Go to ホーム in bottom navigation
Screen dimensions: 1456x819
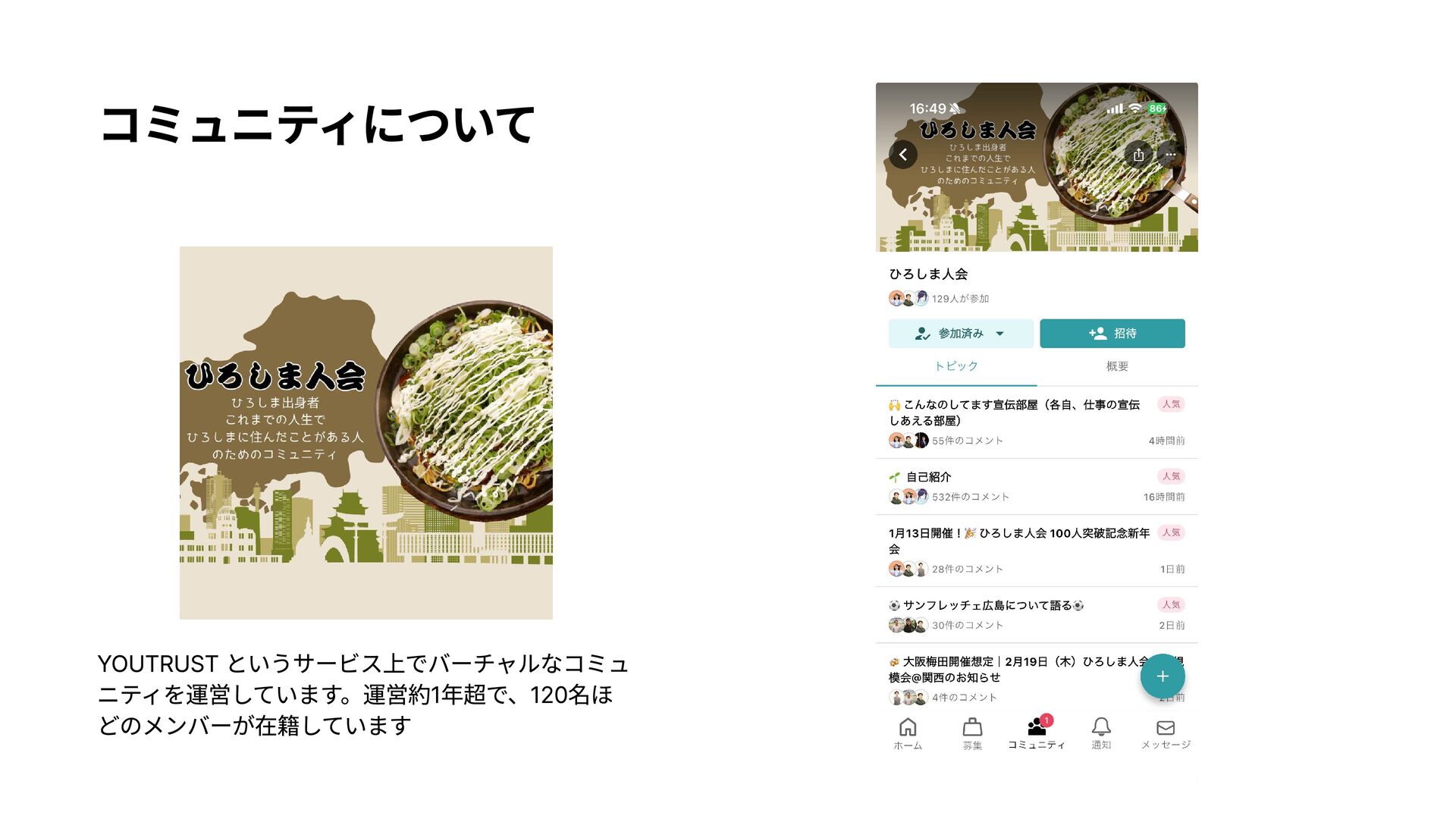tap(908, 734)
